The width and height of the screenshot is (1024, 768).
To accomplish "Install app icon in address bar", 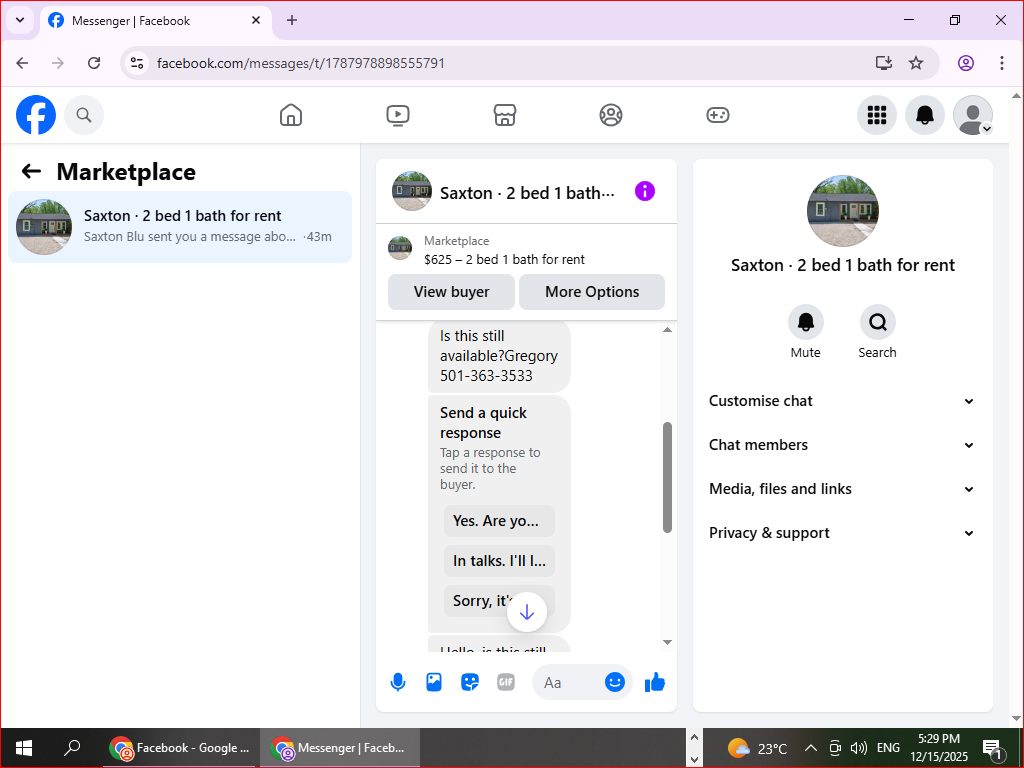I will [x=884, y=63].
